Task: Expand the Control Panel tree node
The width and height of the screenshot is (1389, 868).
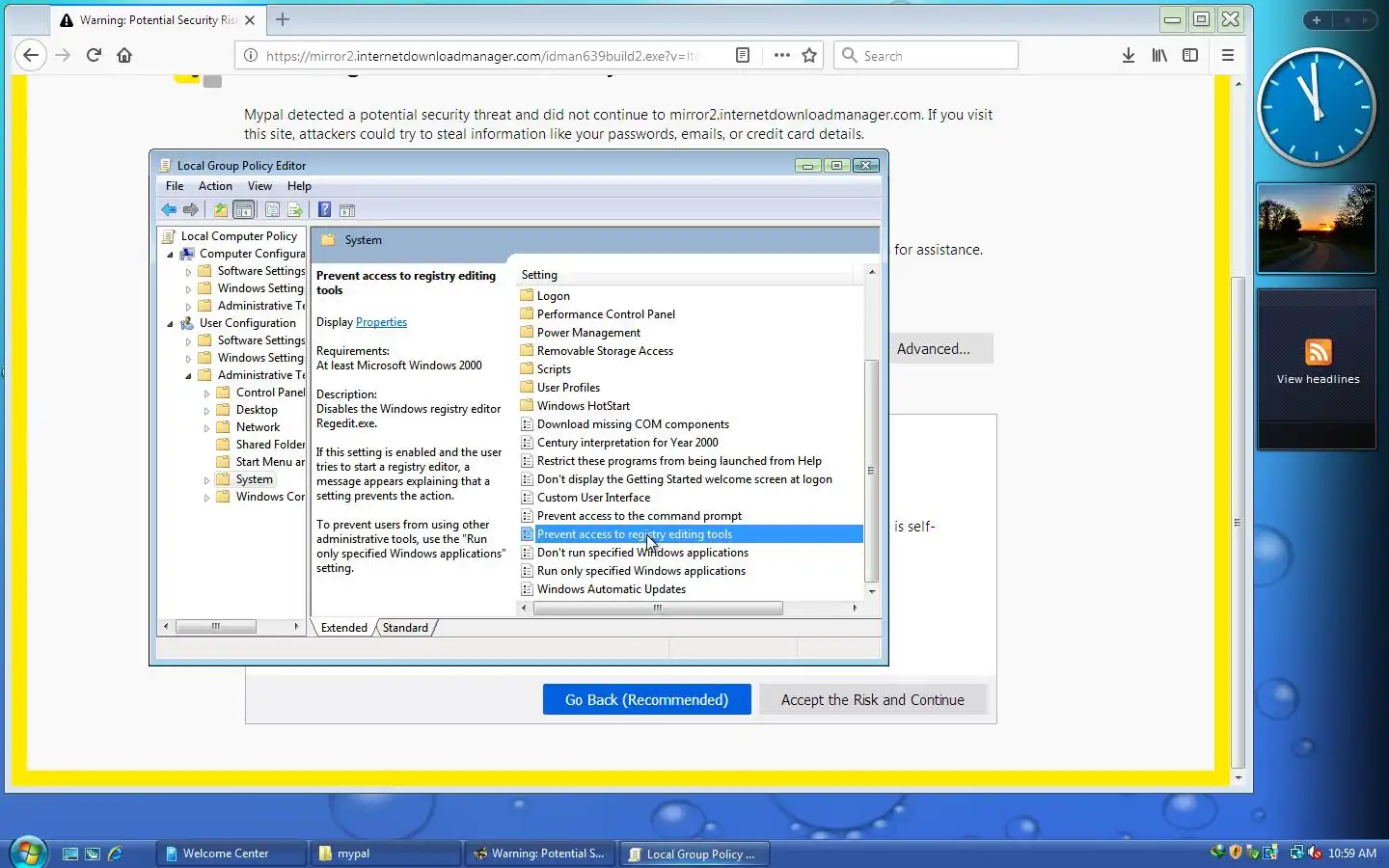Action: 206,393
